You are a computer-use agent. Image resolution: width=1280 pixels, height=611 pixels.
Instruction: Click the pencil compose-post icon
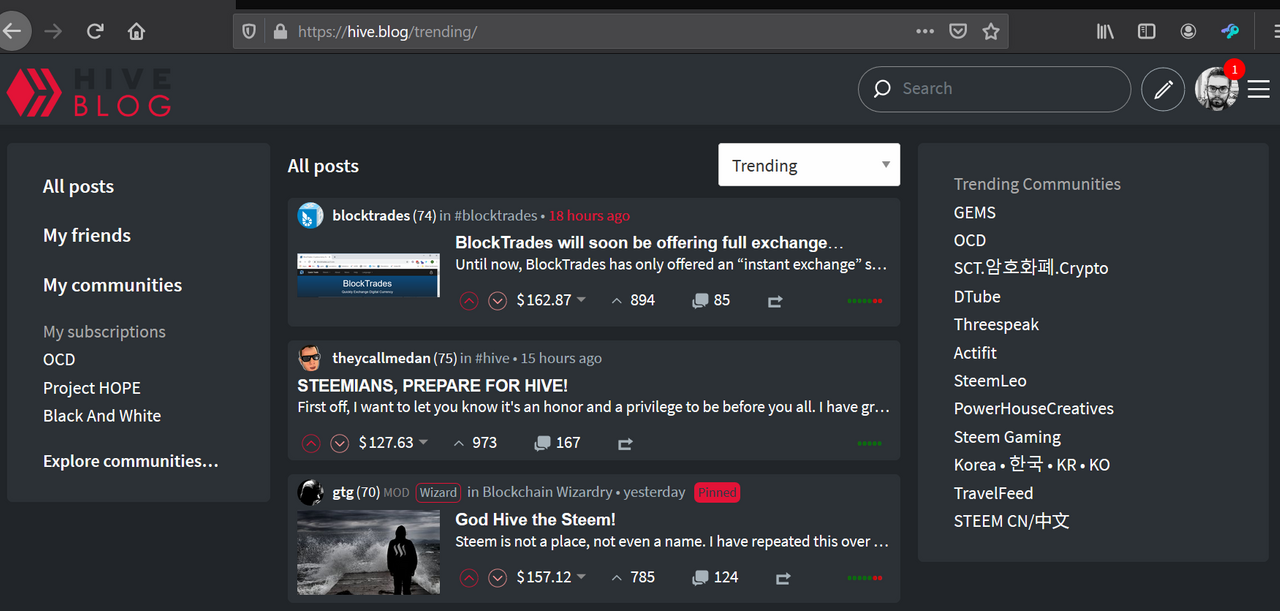pyautogui.click(x=1163, y=90)
